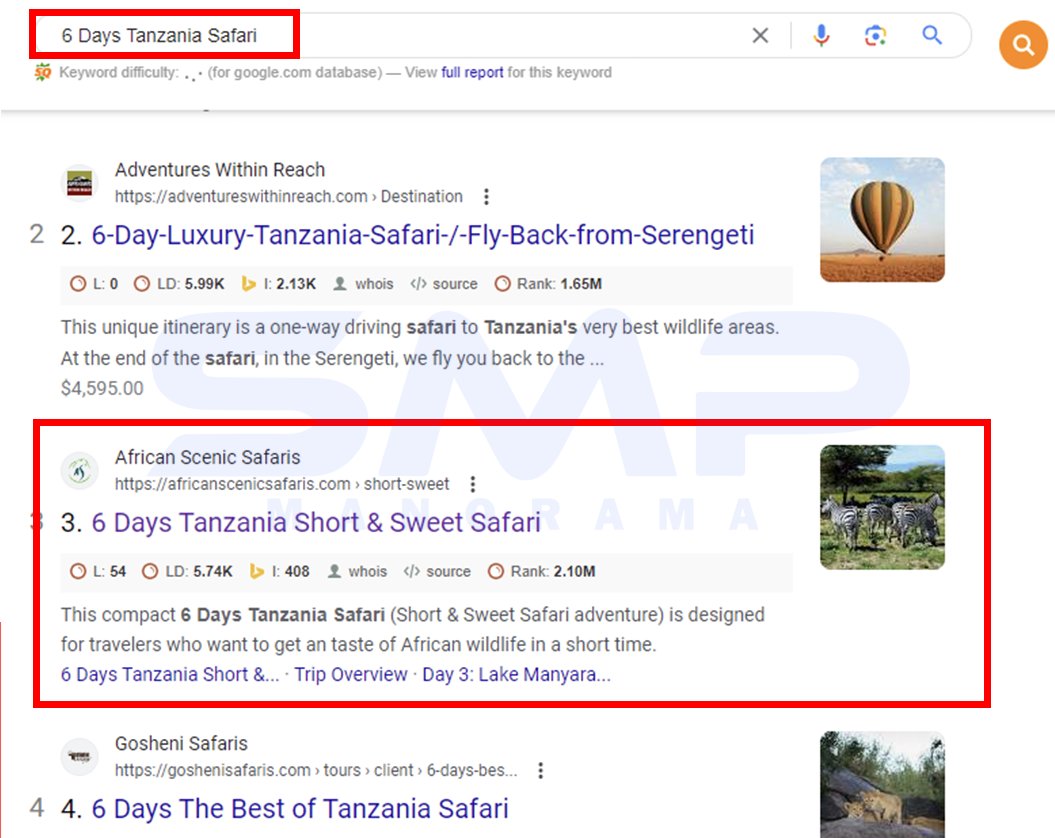1055x838 pixels.
Task: Open the lion cubs thumbnail image
Action: 882,785
